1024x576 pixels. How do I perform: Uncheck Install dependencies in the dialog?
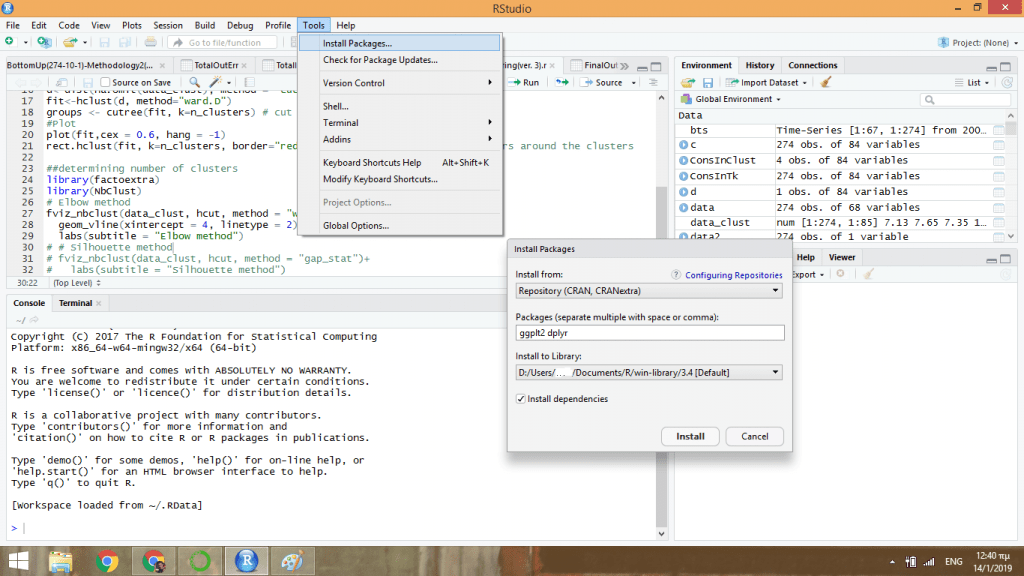tap(520, 398)
